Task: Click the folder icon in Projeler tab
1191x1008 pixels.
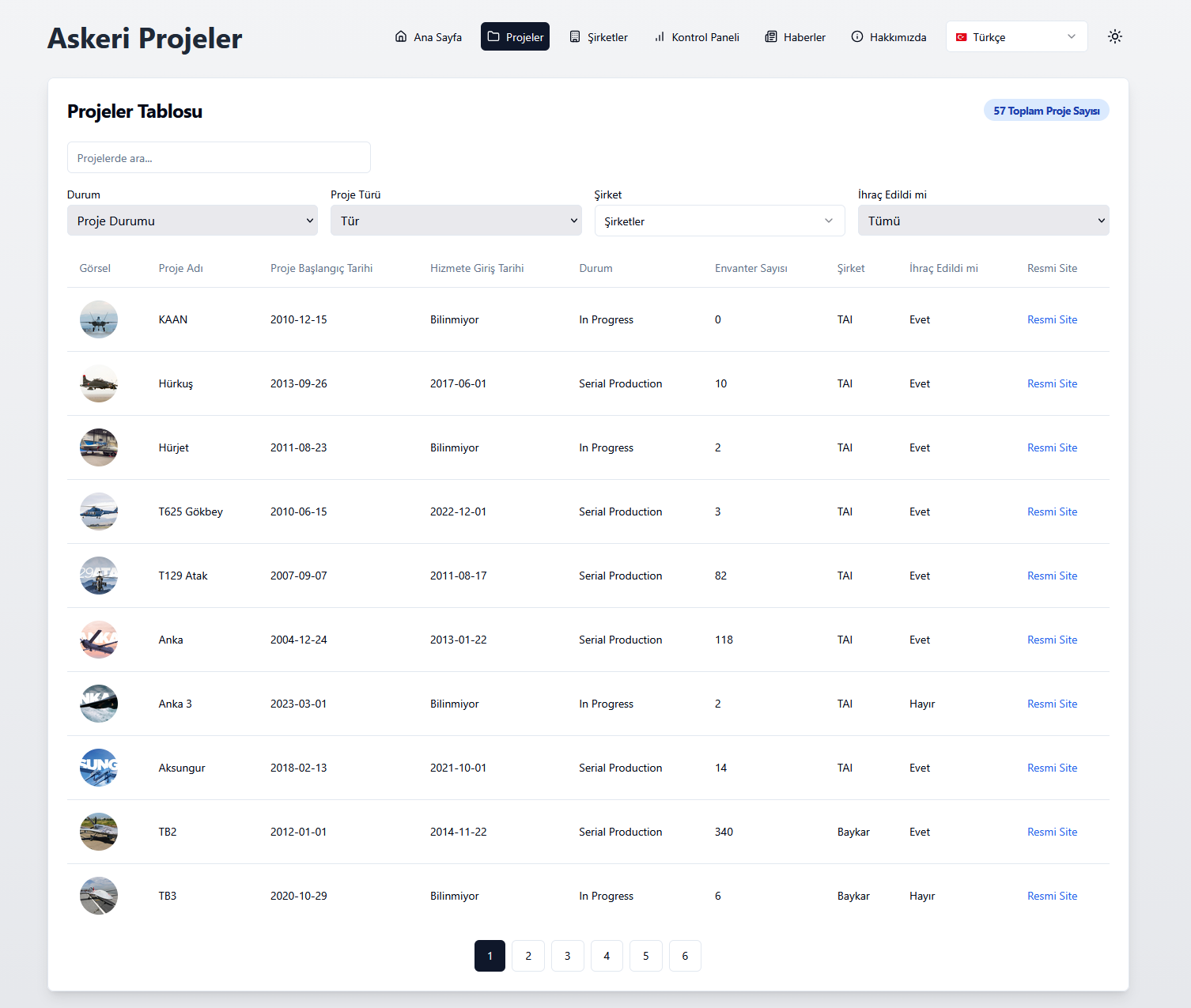Action: pos(493,36)
